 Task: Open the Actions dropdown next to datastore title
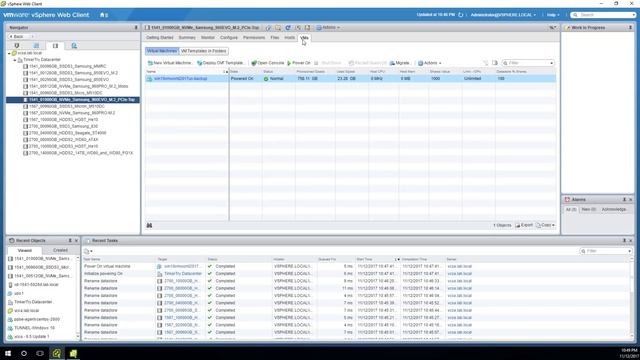pos(329,27)
